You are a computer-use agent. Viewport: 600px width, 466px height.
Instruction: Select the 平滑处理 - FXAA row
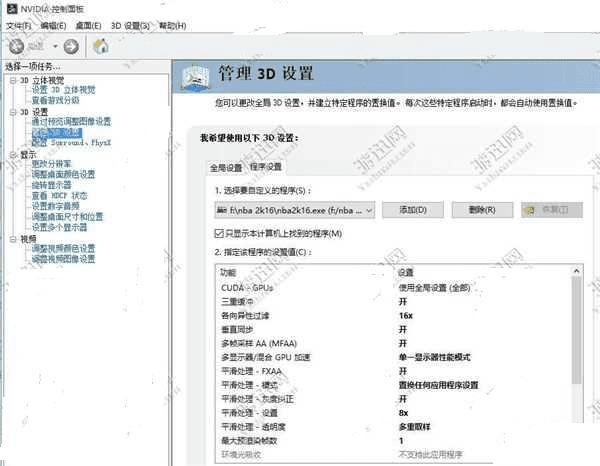[393, 371]
